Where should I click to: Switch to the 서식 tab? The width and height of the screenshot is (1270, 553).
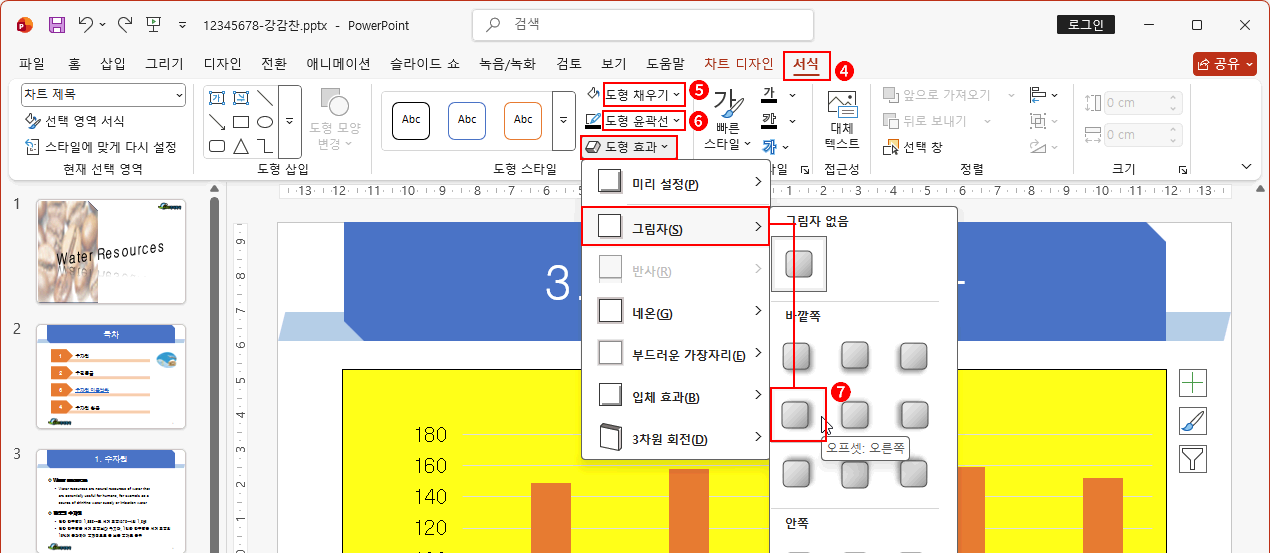806,65
